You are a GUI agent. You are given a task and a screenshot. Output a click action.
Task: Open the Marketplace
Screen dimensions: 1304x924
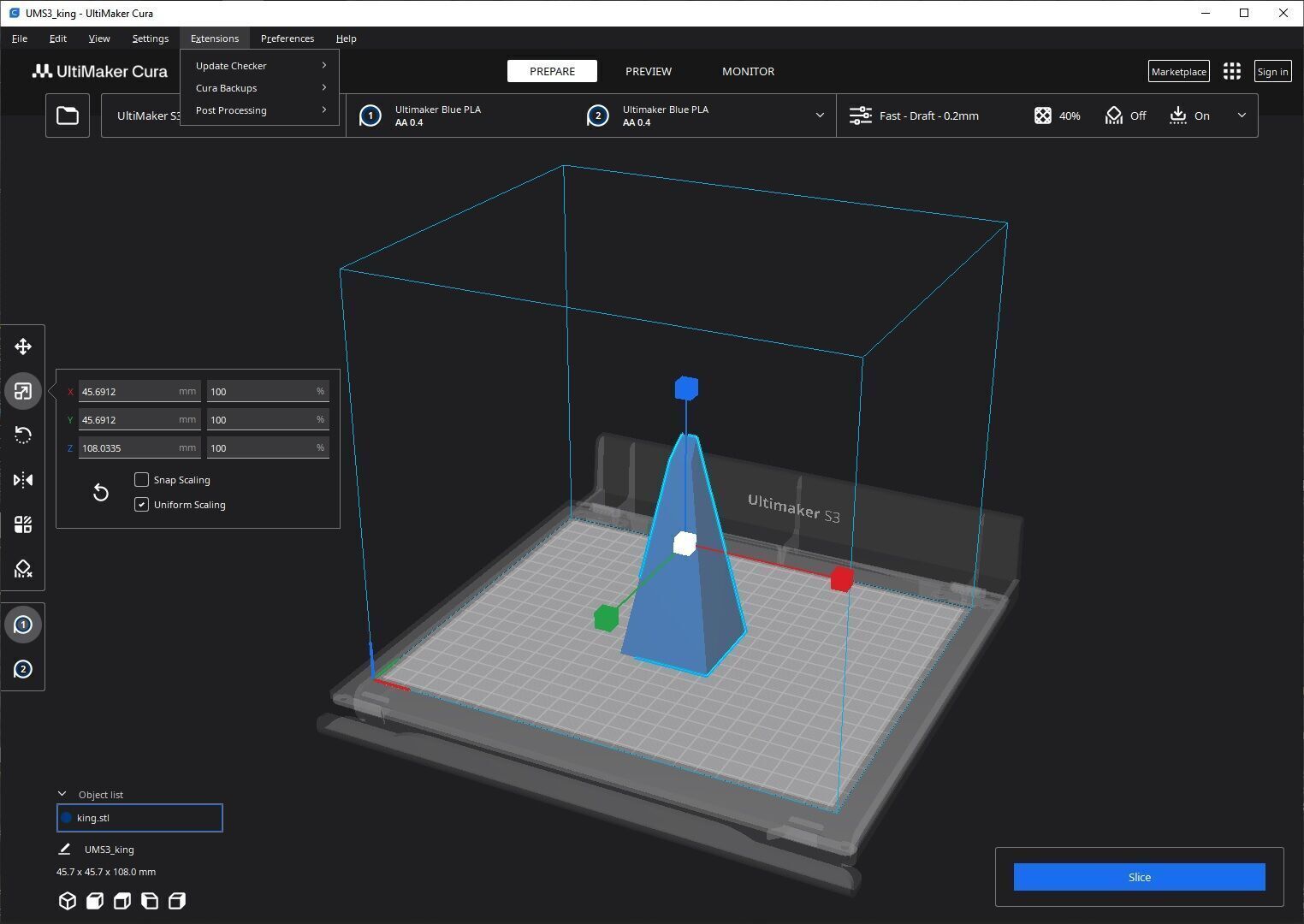click(x=1178, y=72)
